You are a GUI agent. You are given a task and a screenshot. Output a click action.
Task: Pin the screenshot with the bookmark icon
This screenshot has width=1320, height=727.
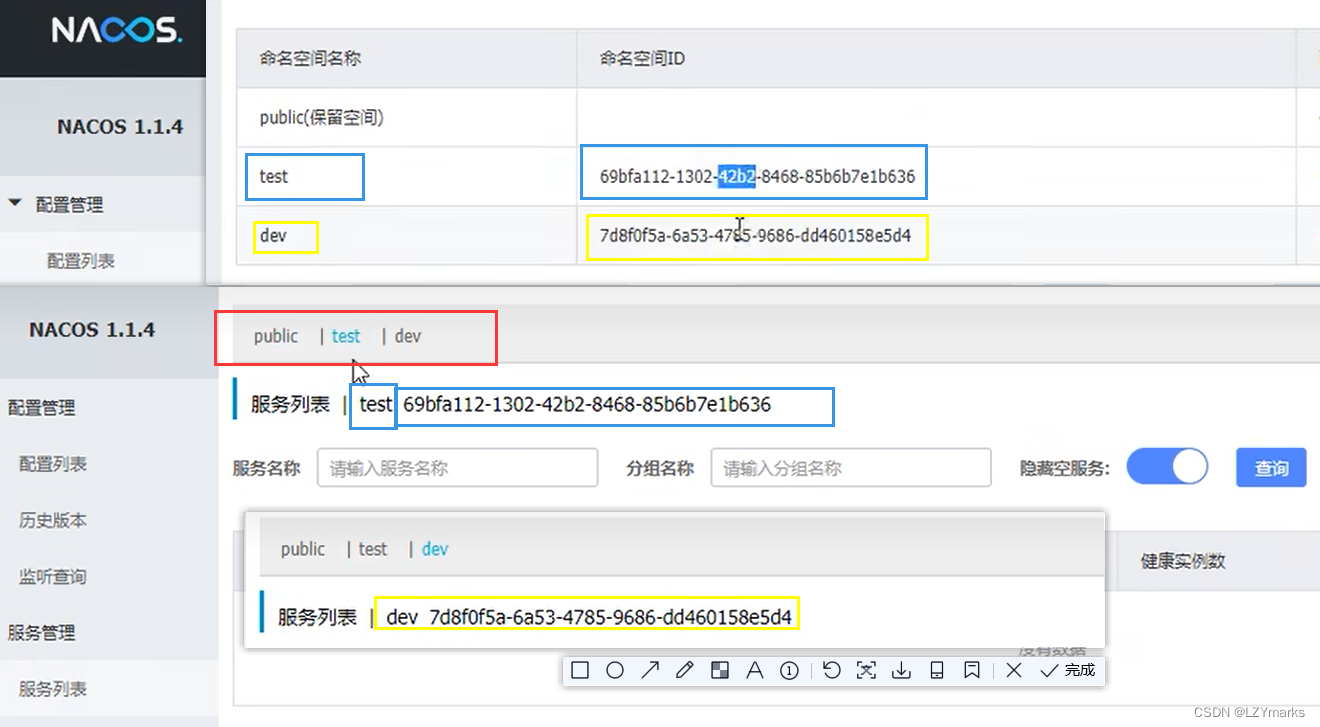click(x=971, y=671)
